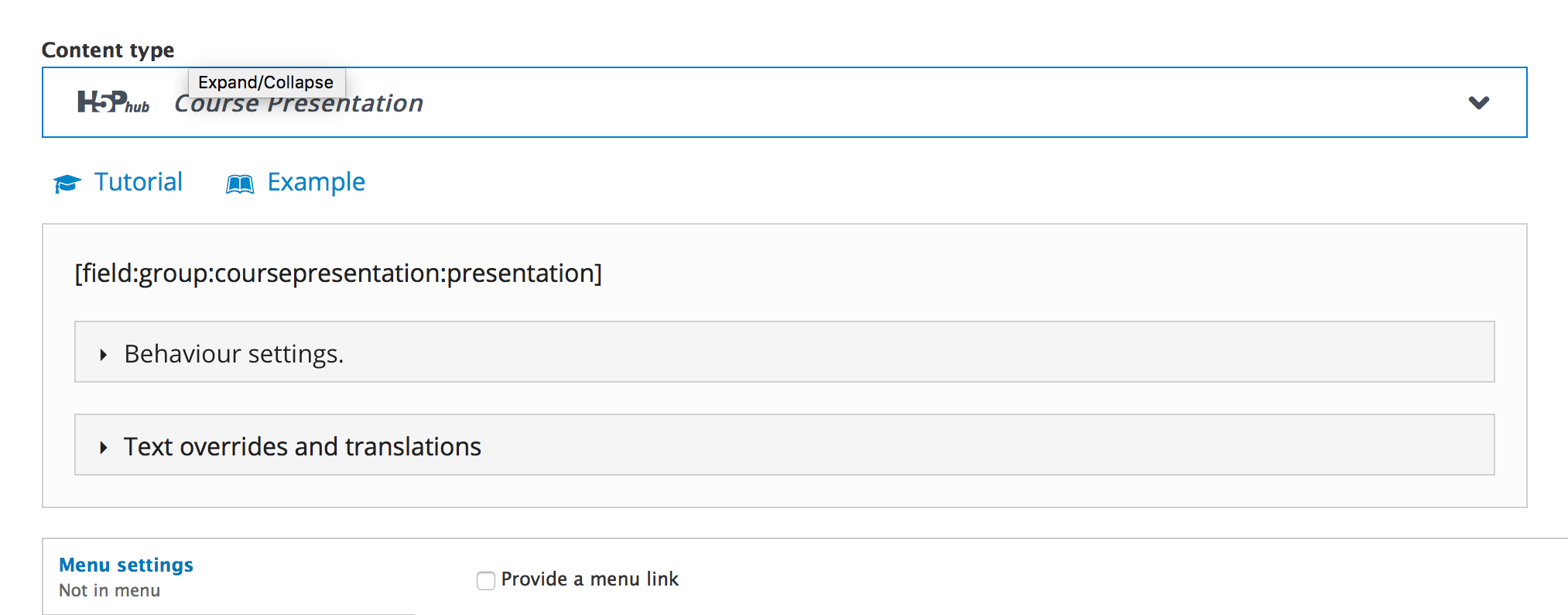This screenshot has height=615, width=1568.
Task: Click the Provide a menu link label
Action: [x=590, y=579]
